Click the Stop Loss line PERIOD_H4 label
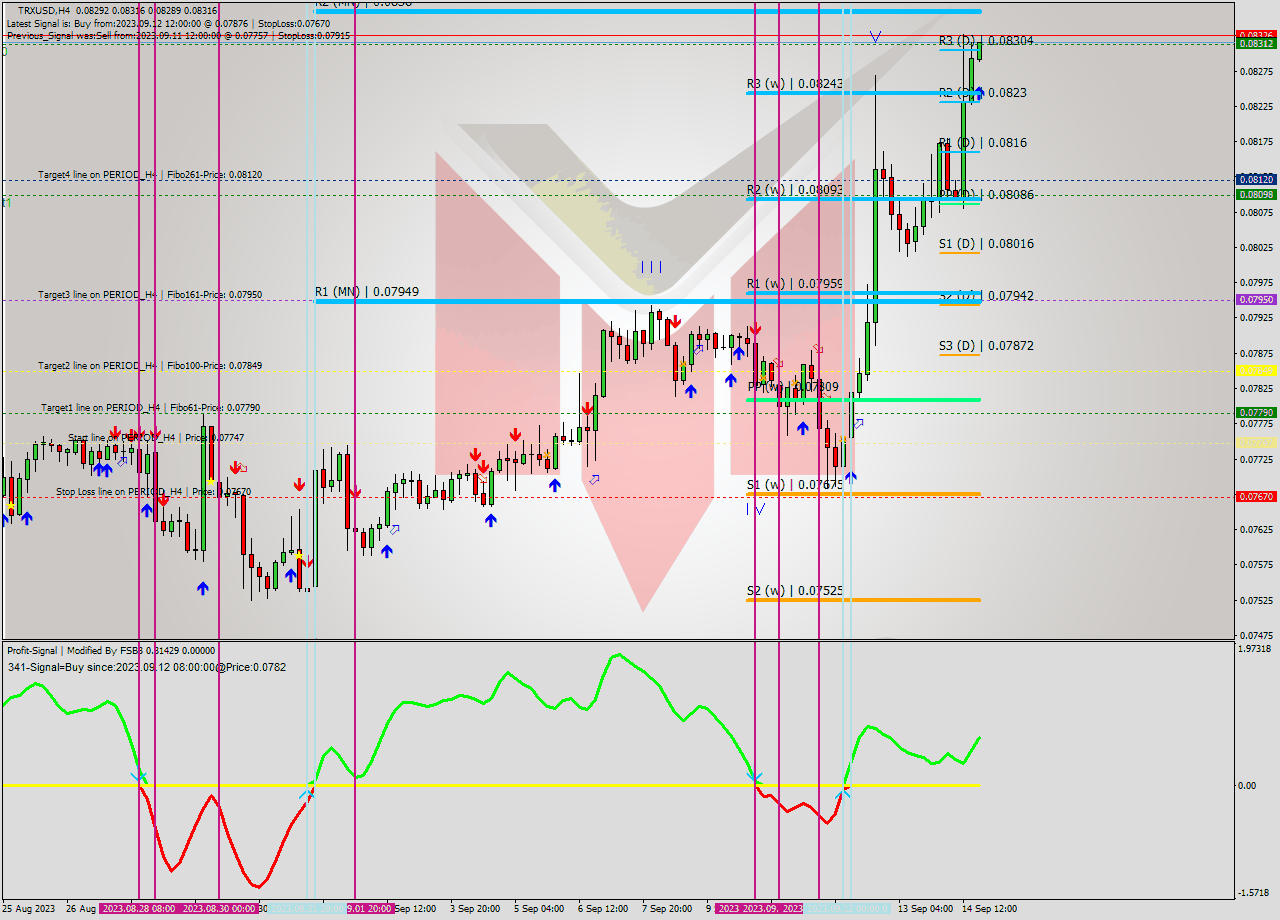The image size is (1280, 920). [x=153, y=491]
